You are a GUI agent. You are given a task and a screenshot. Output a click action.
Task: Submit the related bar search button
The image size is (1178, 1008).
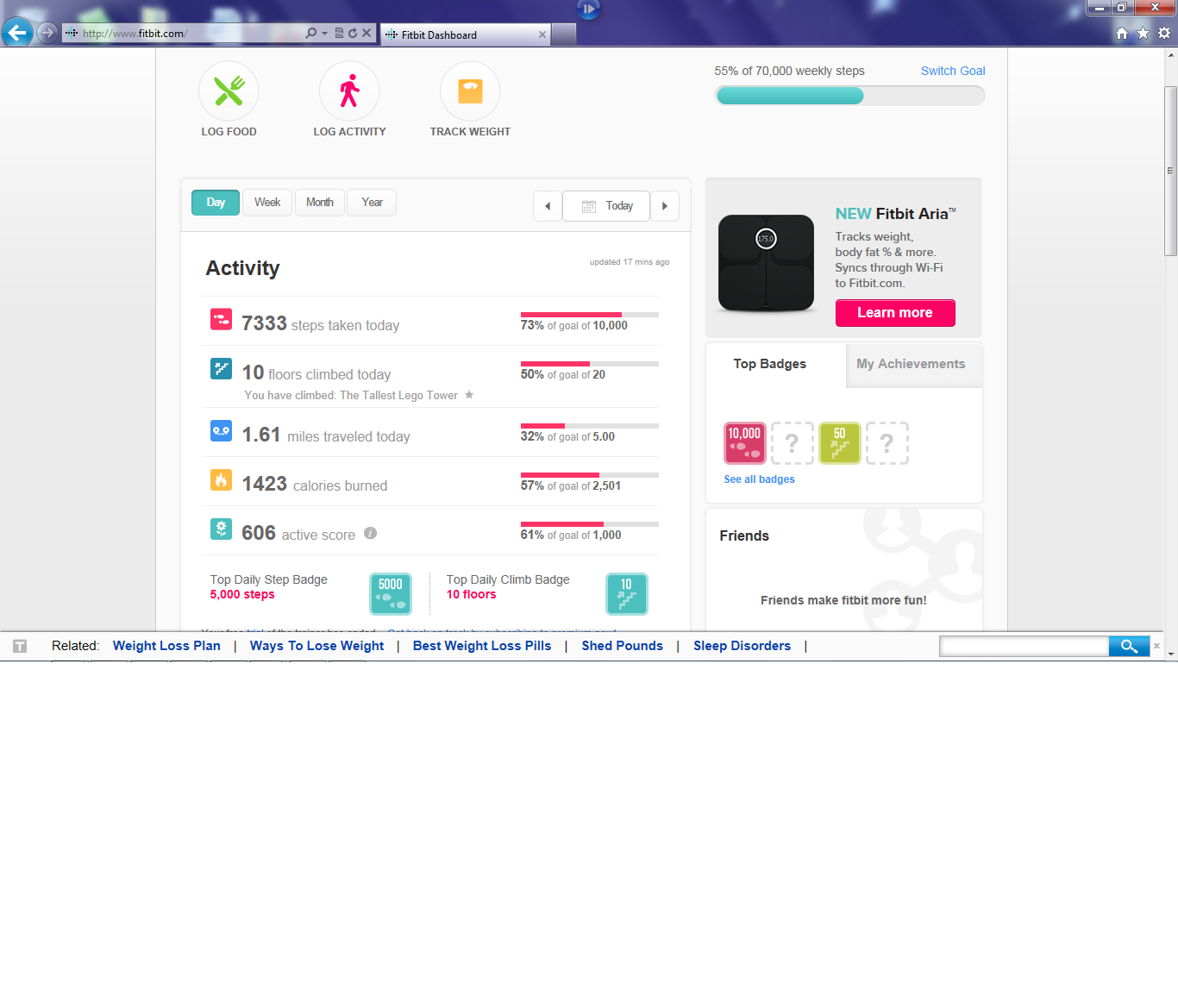(1129, 646)
